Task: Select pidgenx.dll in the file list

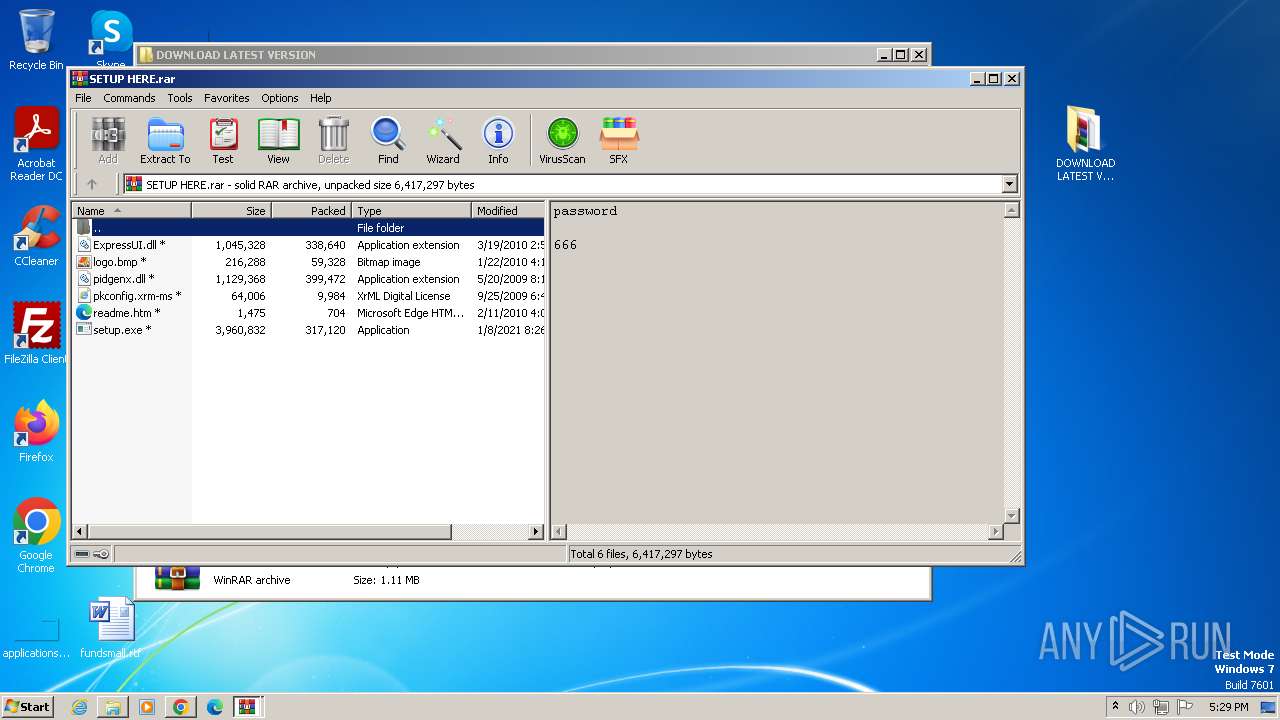Action: pyautogui.click(x=308, y=279)
